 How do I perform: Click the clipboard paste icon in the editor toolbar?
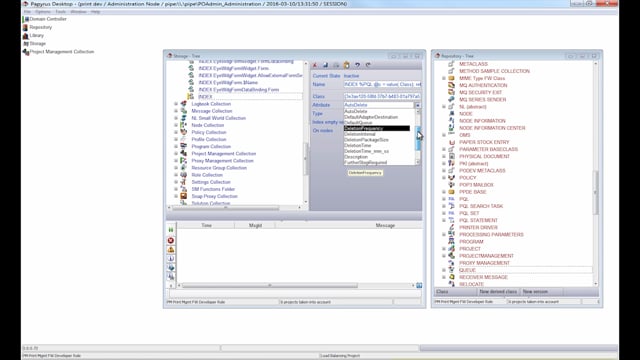click(x=347, y=65)
